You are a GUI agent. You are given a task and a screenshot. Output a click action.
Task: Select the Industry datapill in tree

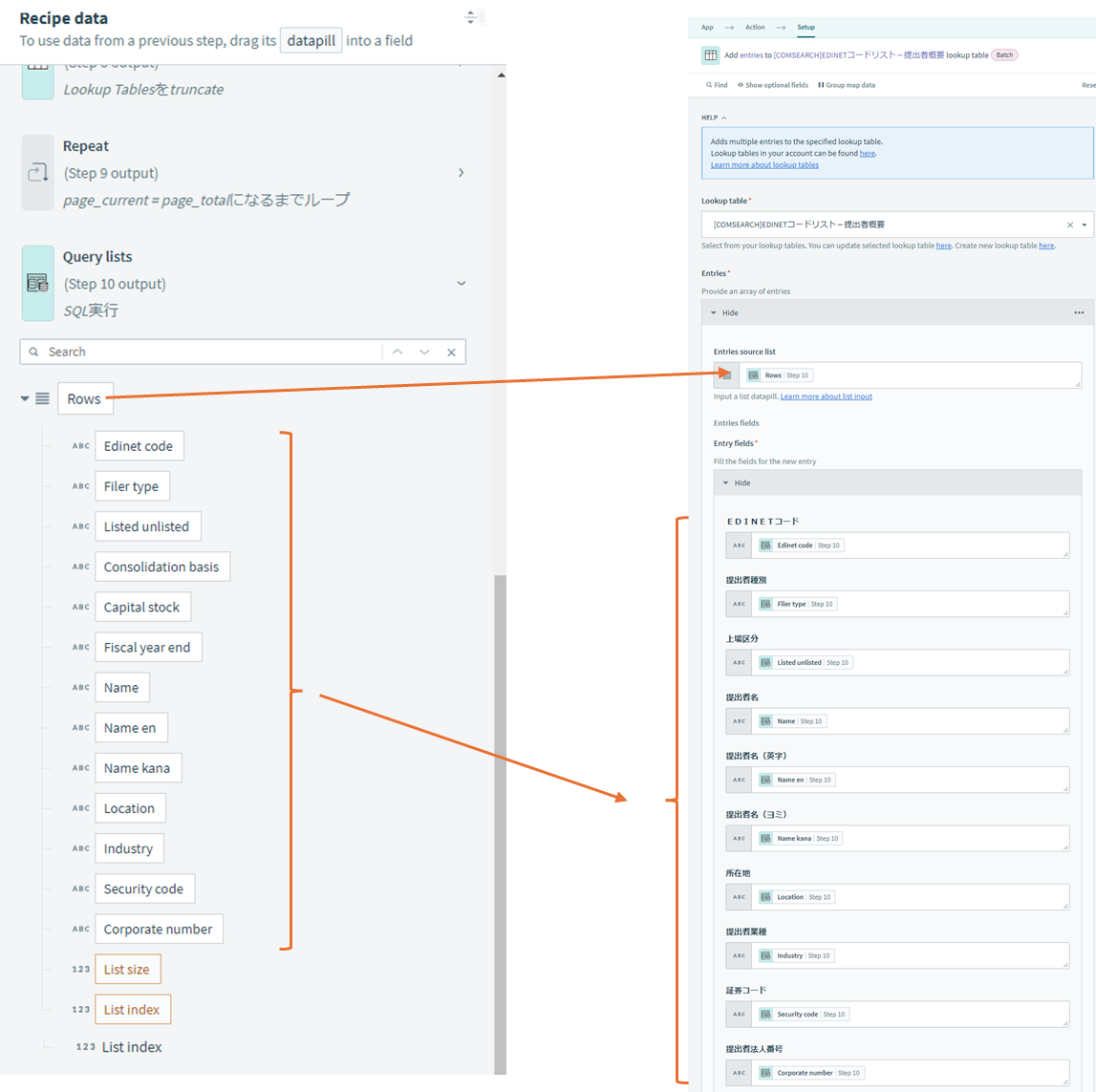pos(129,848)
